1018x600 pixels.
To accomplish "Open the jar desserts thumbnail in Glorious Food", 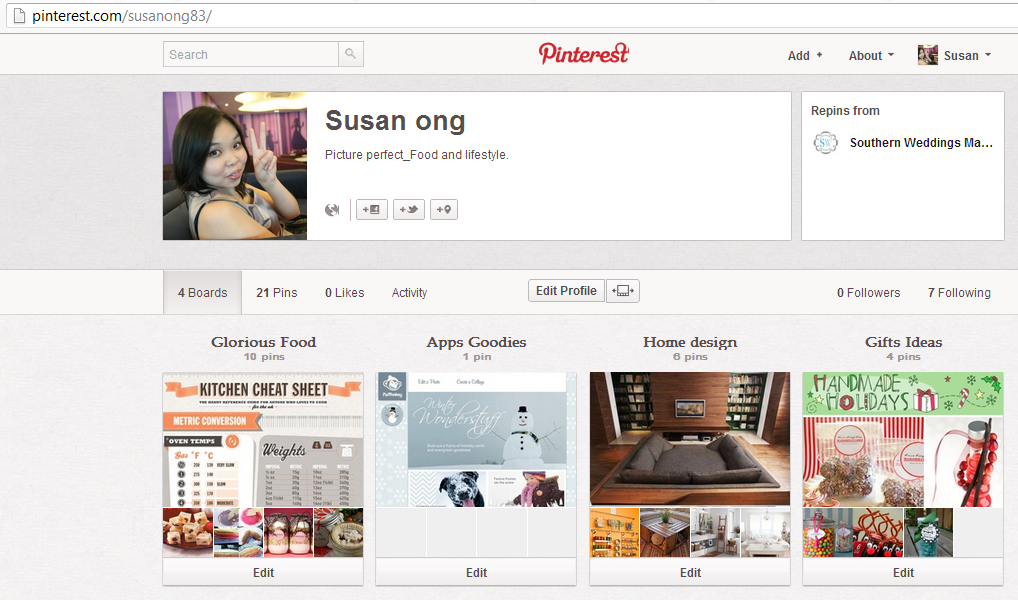I will pos(288,532).
